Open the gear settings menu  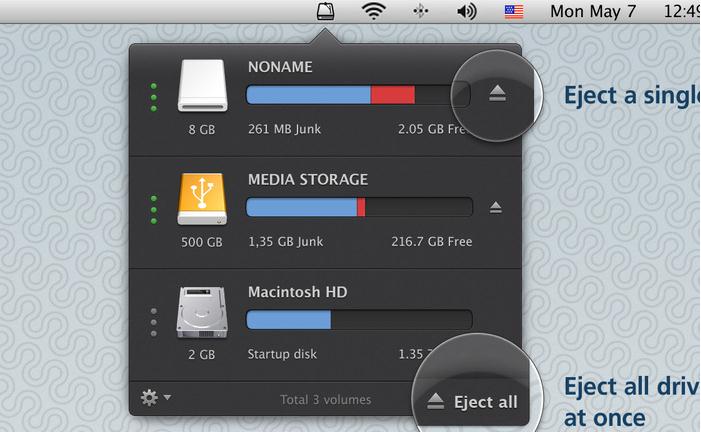click(x=155, y=397)
